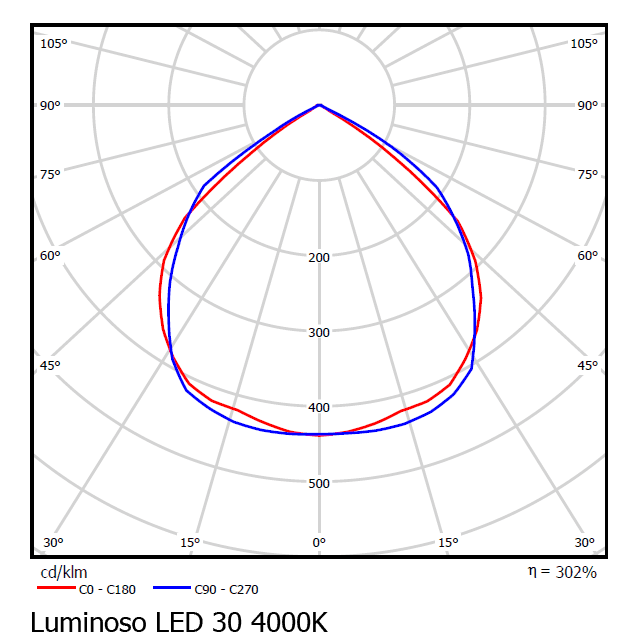This screenshot has height=638, width=638.
Task: Click the 500 radial scale label
Action: 319,484
